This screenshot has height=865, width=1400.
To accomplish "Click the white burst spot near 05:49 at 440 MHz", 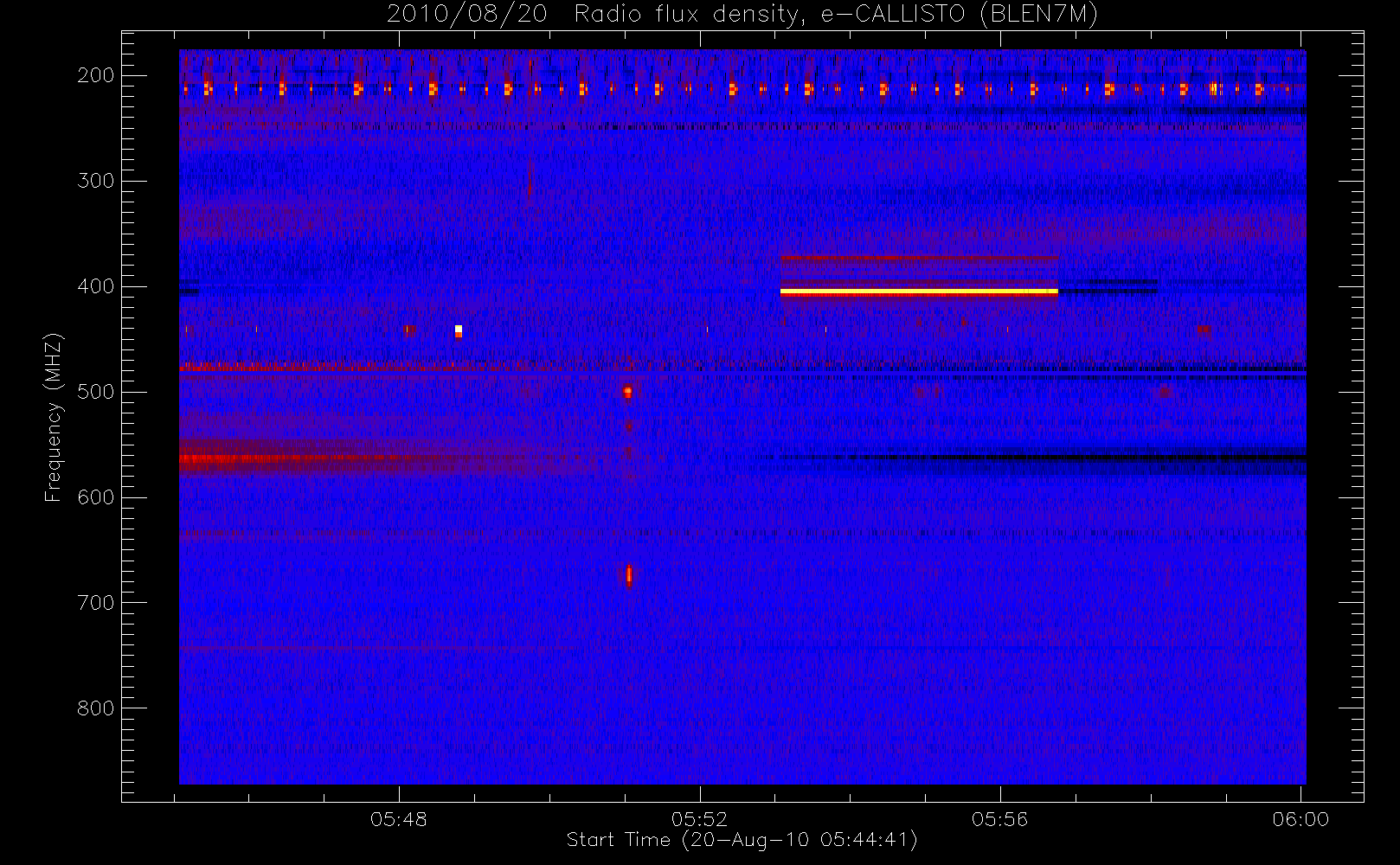I will tap(459, 330).
